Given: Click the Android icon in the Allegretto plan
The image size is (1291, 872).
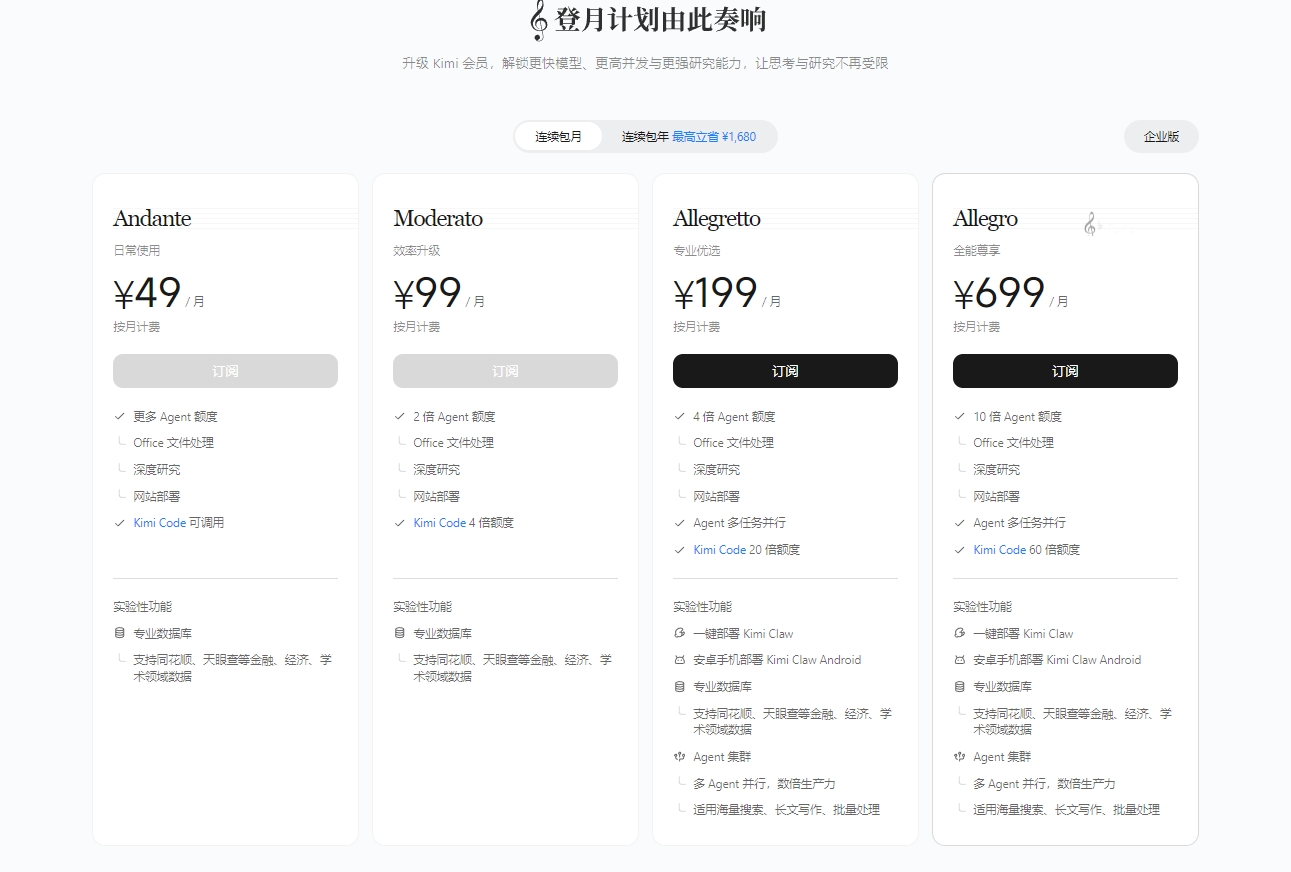Looking at the screenshot, I should pyautogui.click(x=680, y=660).
